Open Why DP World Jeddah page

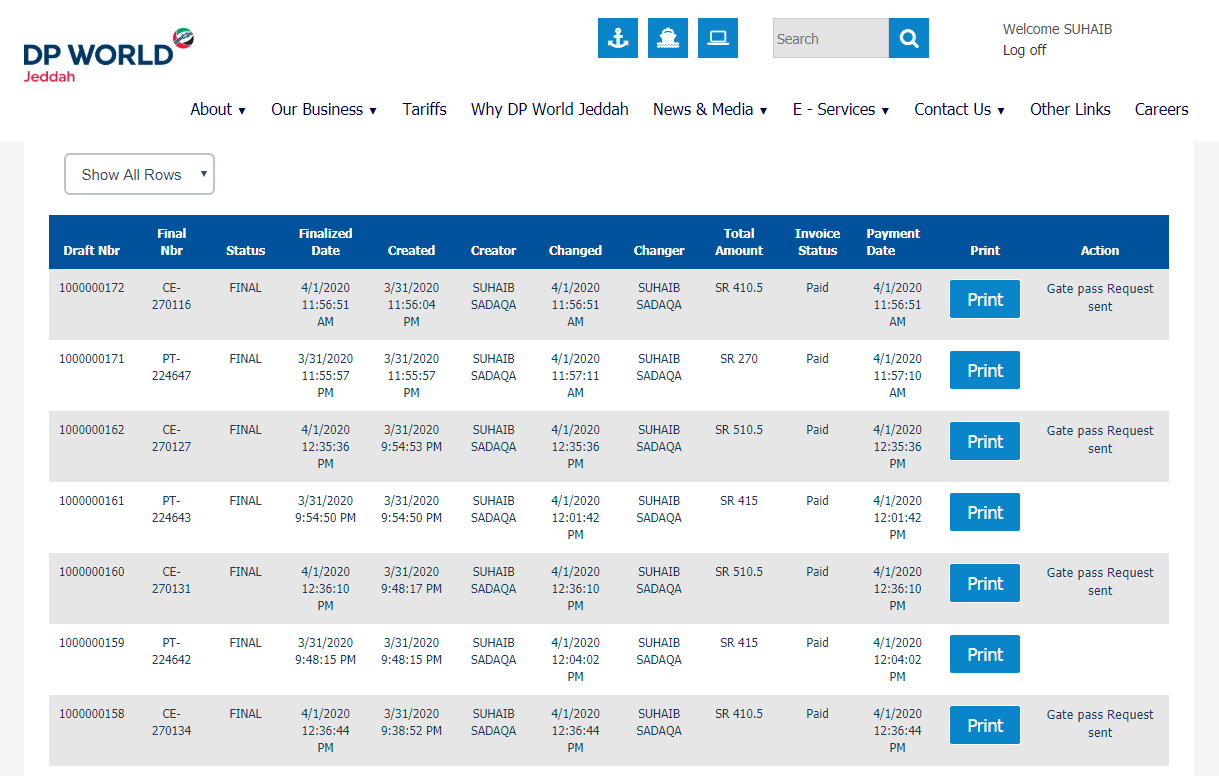[x=550, y=110]
